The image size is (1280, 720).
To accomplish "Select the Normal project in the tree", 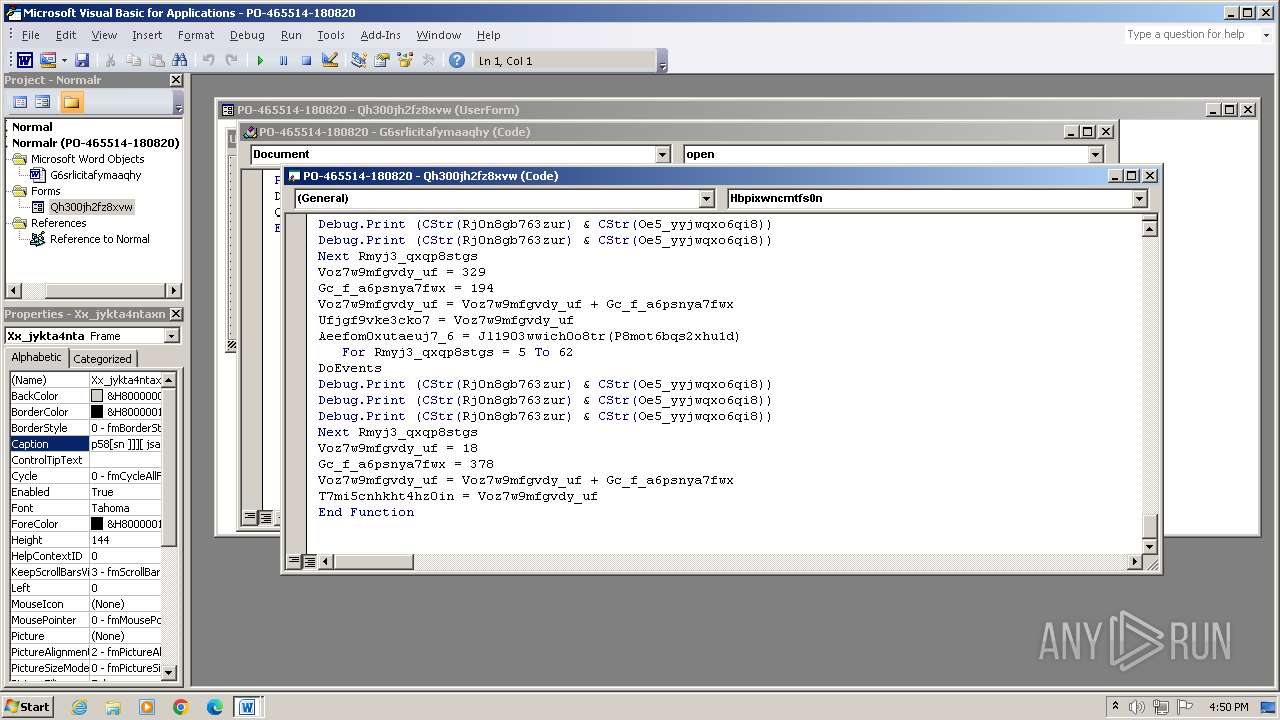I will point(32,127).
